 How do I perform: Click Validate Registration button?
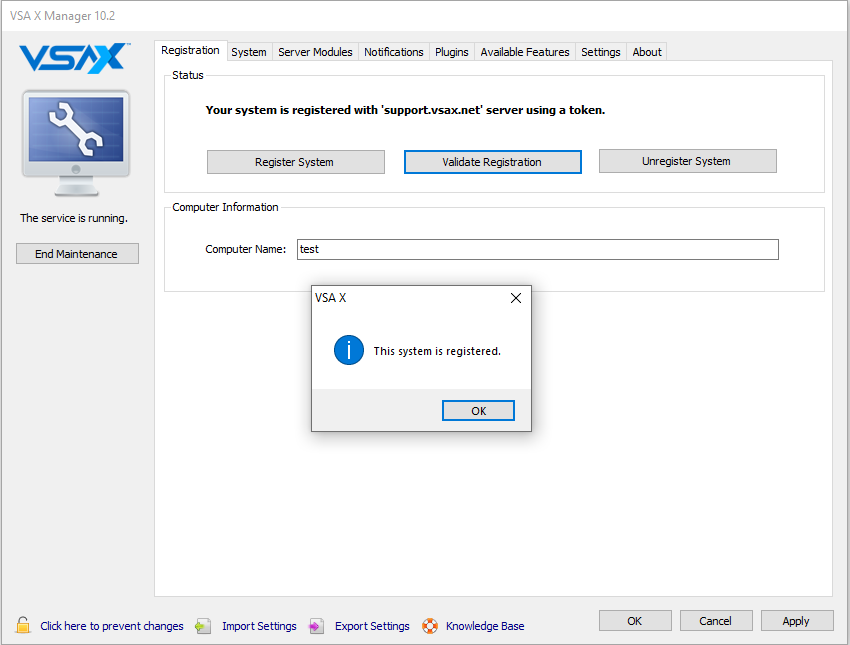[492, 162]
